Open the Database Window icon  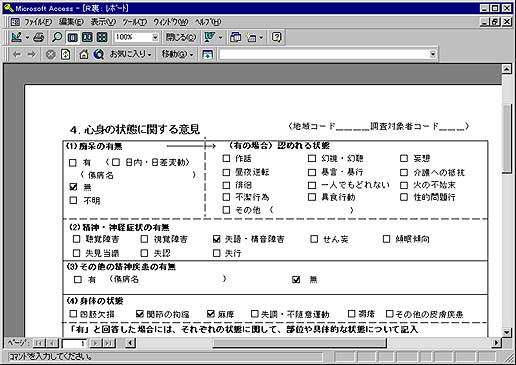(x=235, y=37)
